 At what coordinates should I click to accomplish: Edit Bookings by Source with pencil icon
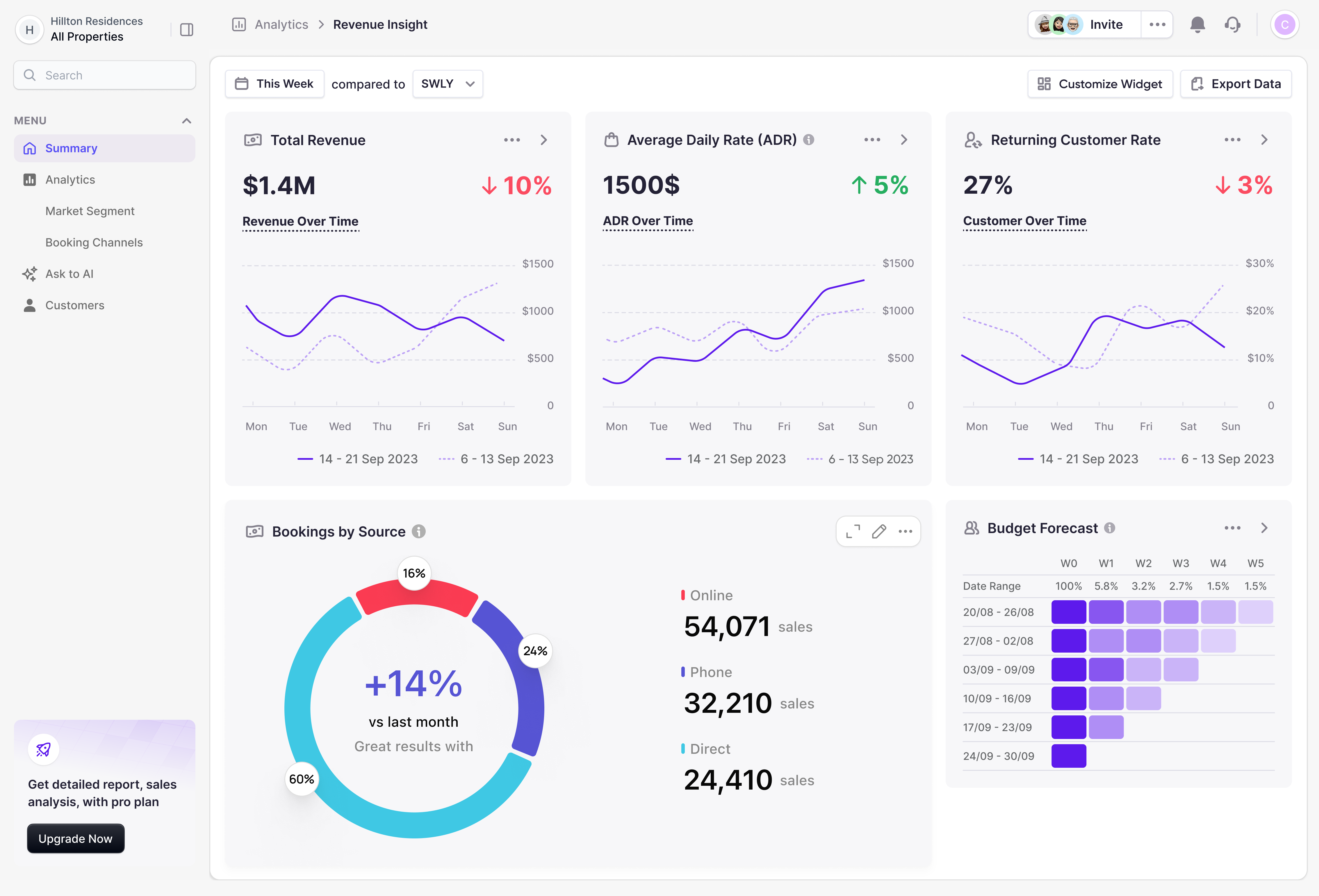[878, 531]
